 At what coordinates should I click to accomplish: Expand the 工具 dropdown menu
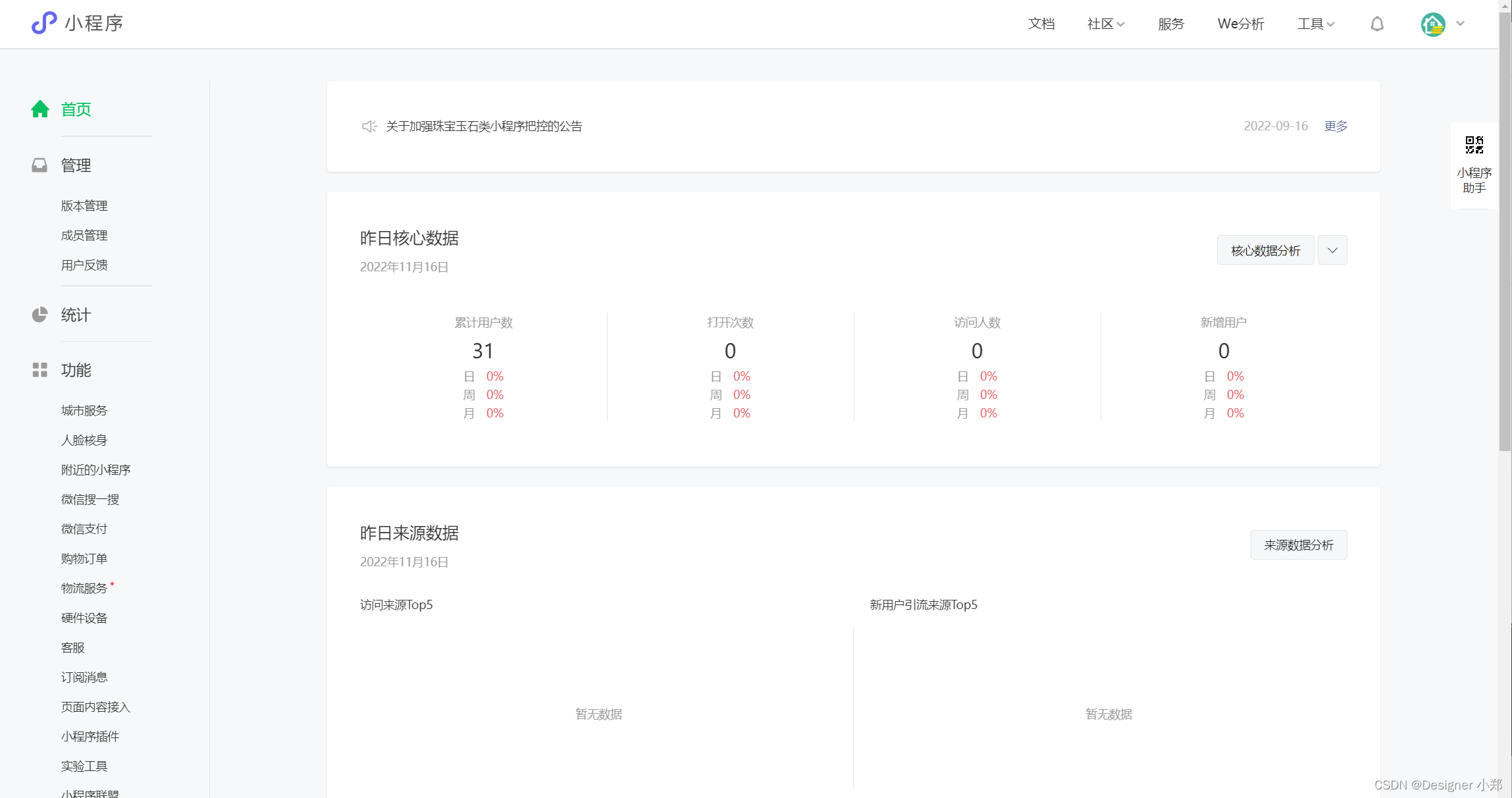click(1315, 24)
